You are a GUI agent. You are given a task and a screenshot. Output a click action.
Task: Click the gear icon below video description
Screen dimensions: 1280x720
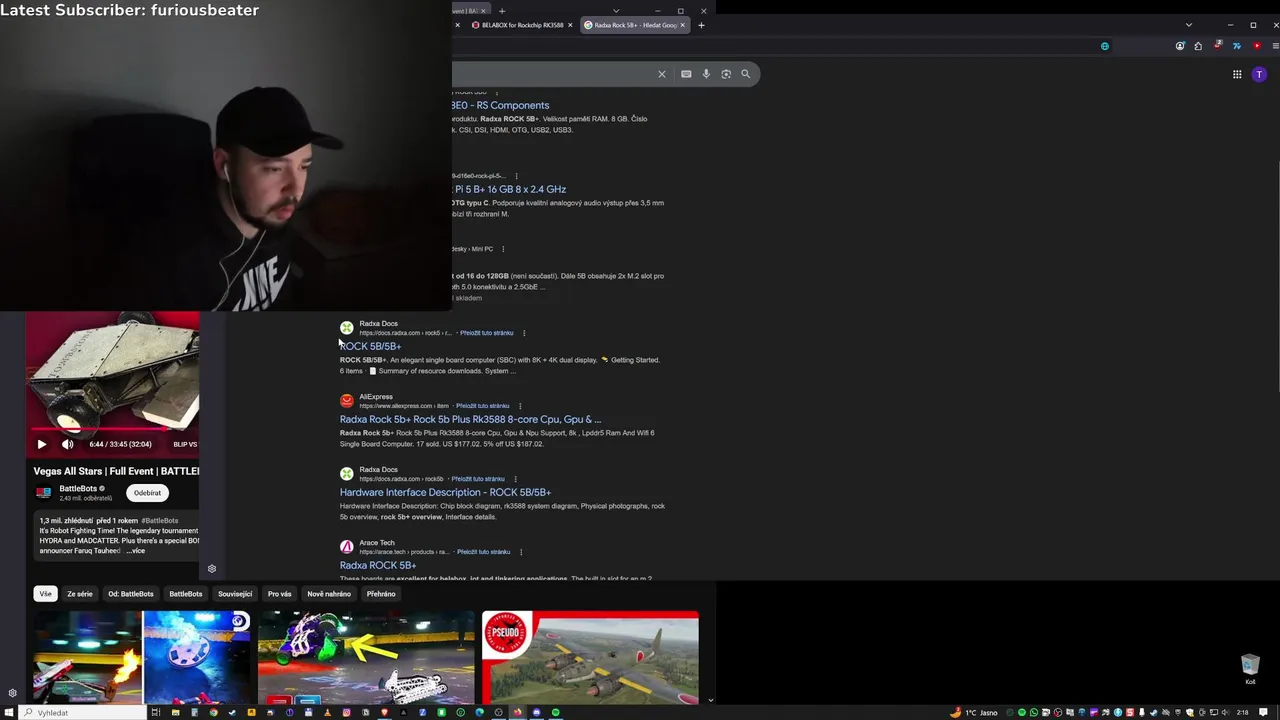point(212,569)
